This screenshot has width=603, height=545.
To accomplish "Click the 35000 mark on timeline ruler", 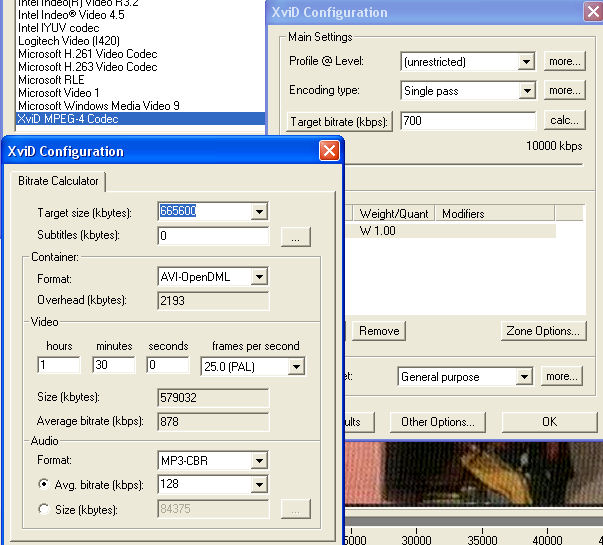I will click(x=482, y=539).
